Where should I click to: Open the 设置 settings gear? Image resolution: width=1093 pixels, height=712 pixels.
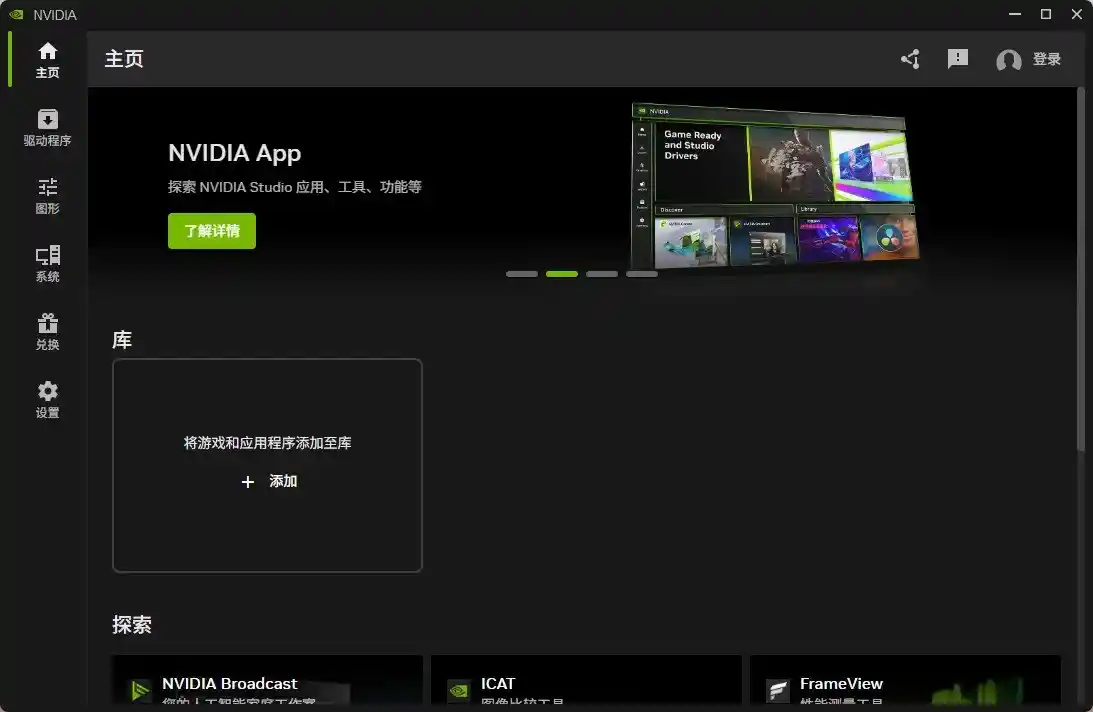[47, 400]
